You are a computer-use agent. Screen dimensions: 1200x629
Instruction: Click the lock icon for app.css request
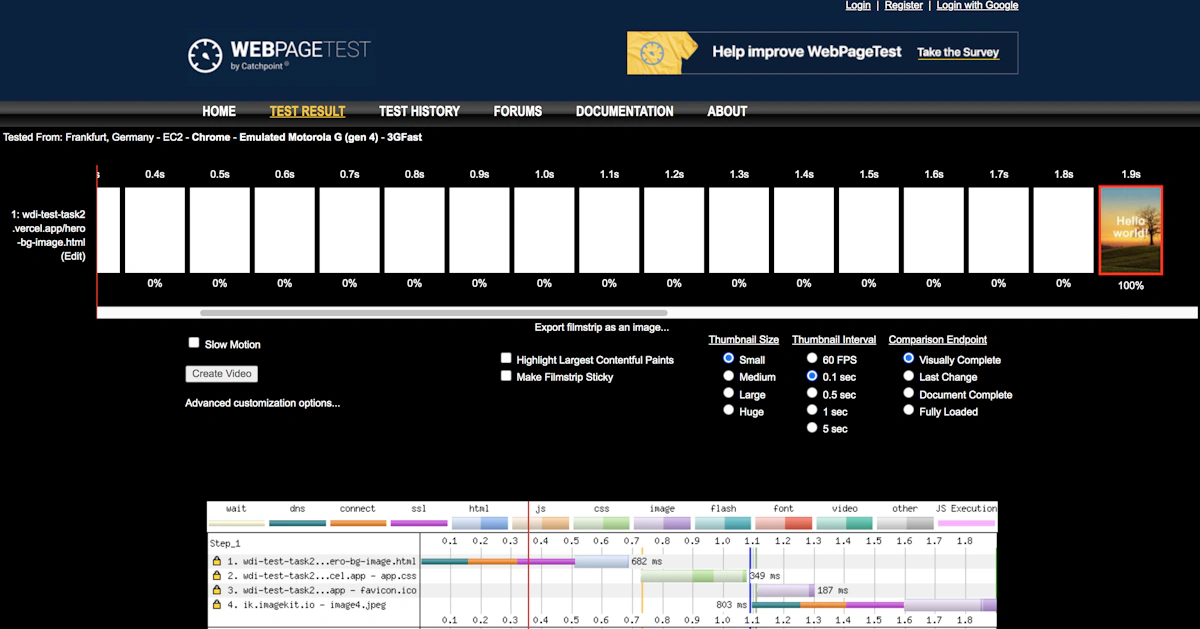click(x=217, y=576)
